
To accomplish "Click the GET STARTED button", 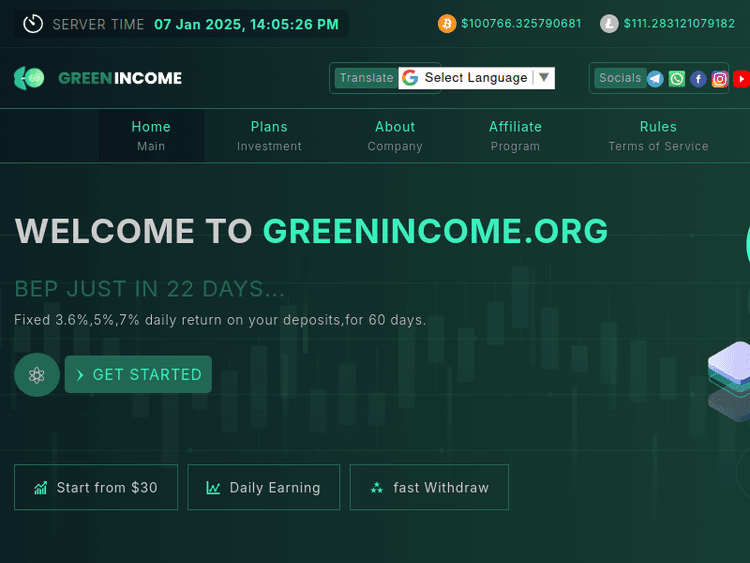I will pyautogui.click(x=138, y=375).
